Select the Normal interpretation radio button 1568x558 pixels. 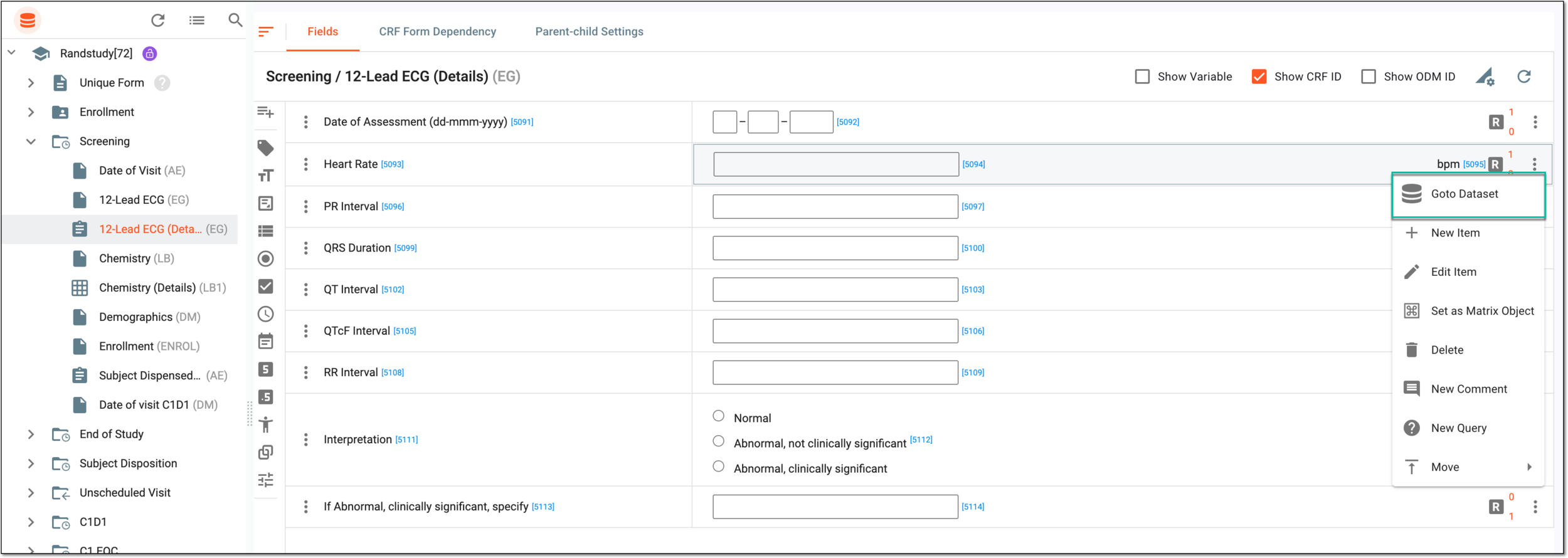tap(719, 416)
